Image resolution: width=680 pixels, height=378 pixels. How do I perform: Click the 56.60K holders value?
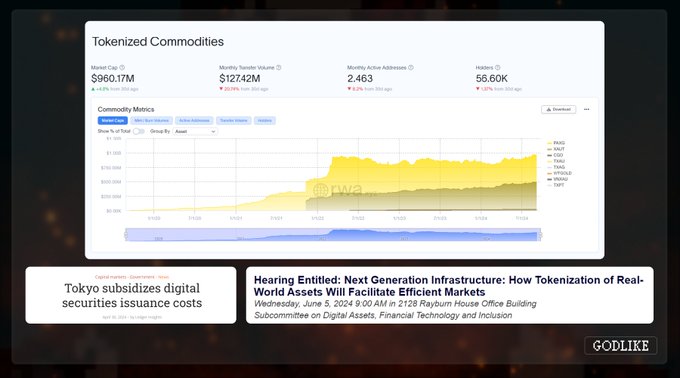(x=491, y=78)
